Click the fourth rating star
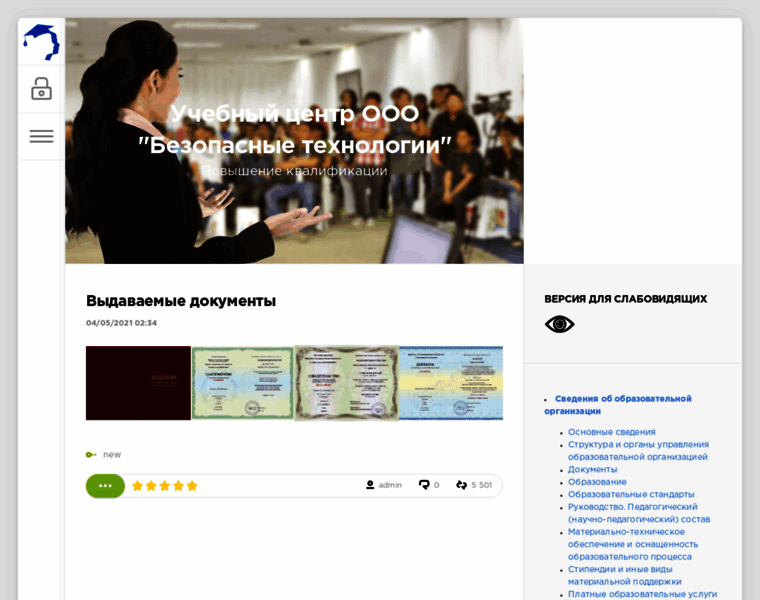 click(x=178, y=486)
